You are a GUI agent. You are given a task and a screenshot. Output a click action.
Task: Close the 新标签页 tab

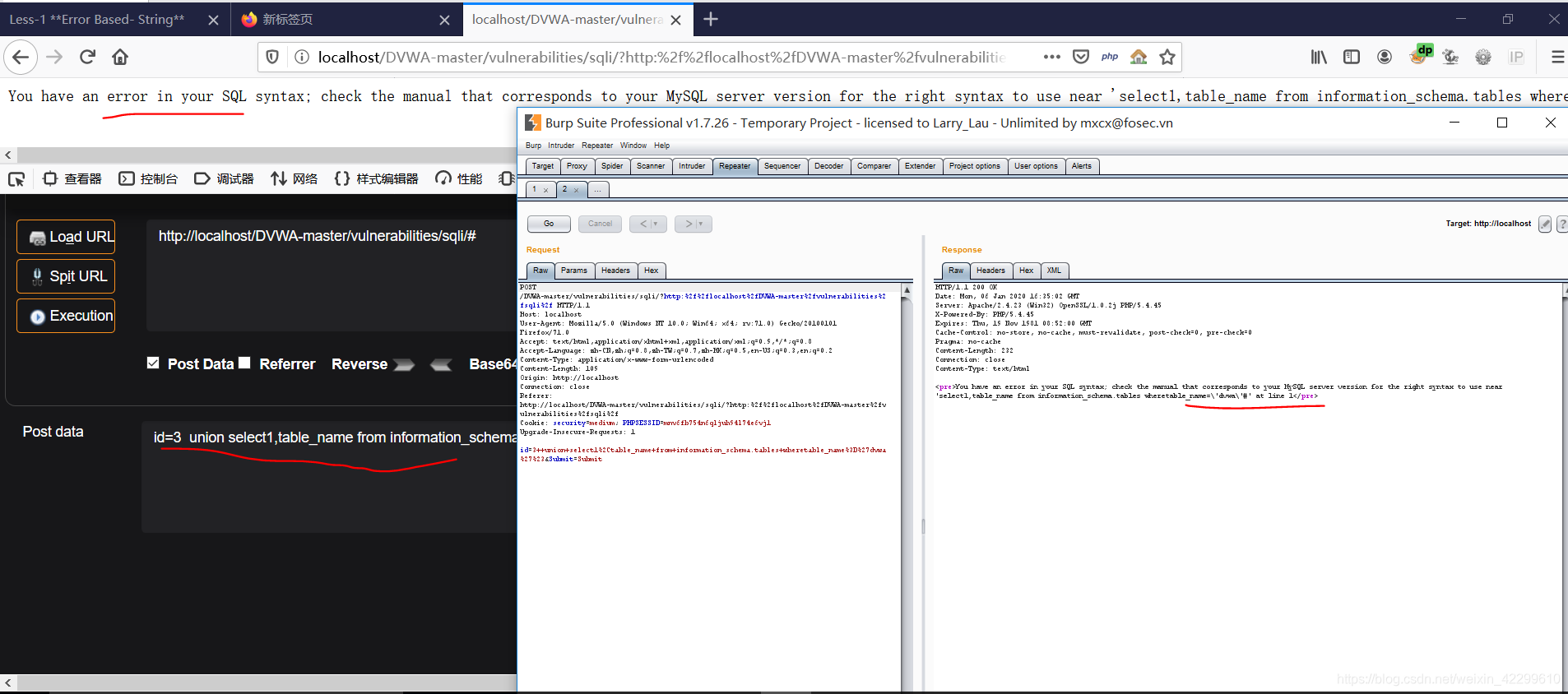point(444,20)
